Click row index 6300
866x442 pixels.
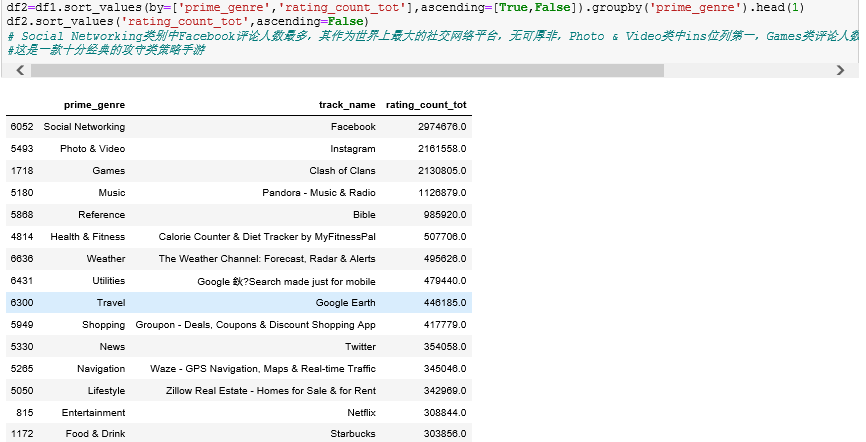pos(22,303)
